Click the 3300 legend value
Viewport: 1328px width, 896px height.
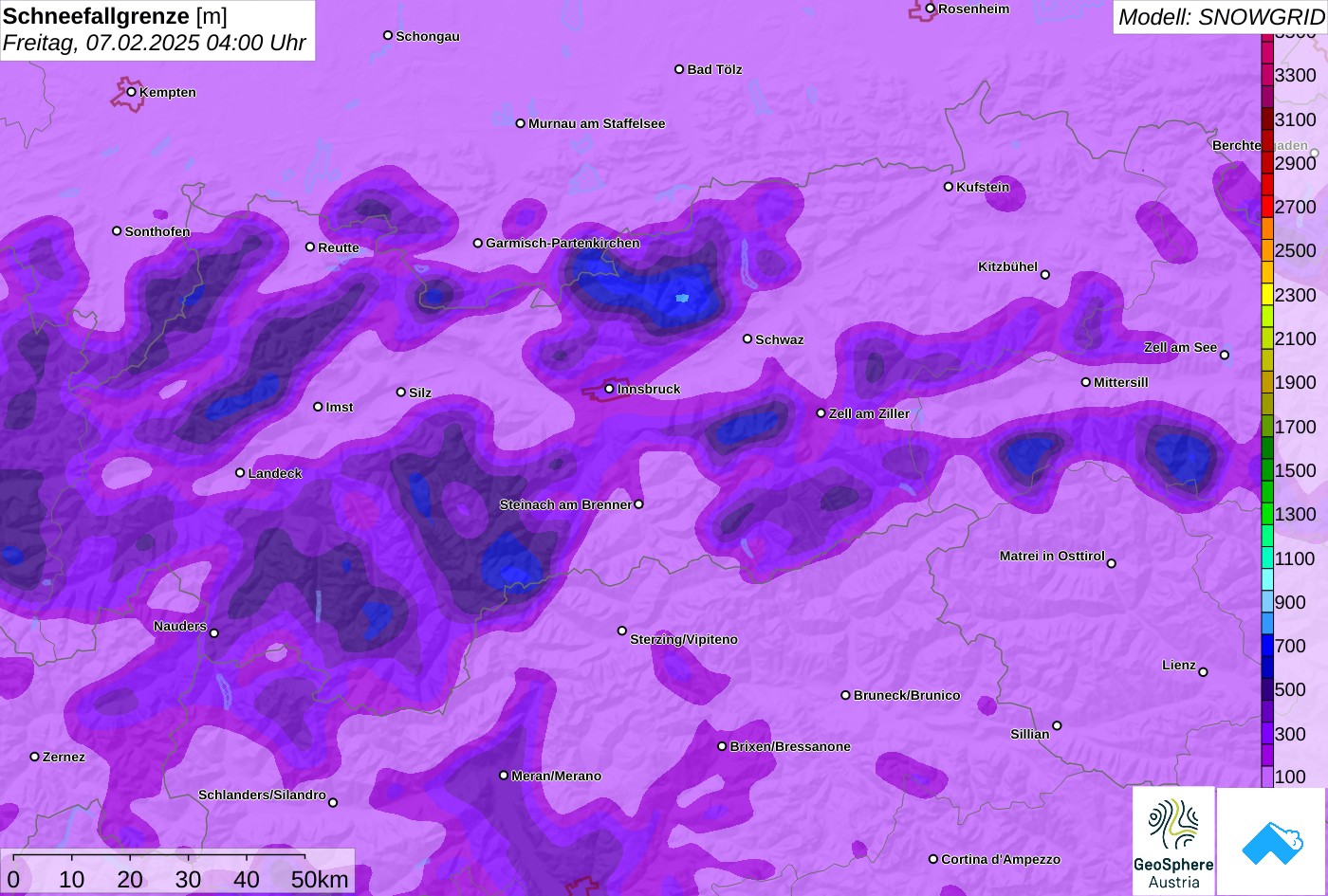pyautogui.click(x=1296, y=75)
